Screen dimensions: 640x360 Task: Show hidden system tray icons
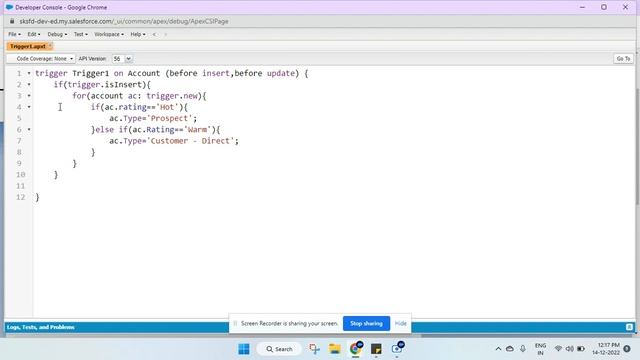pyautogui.click(x=498, y=349)
